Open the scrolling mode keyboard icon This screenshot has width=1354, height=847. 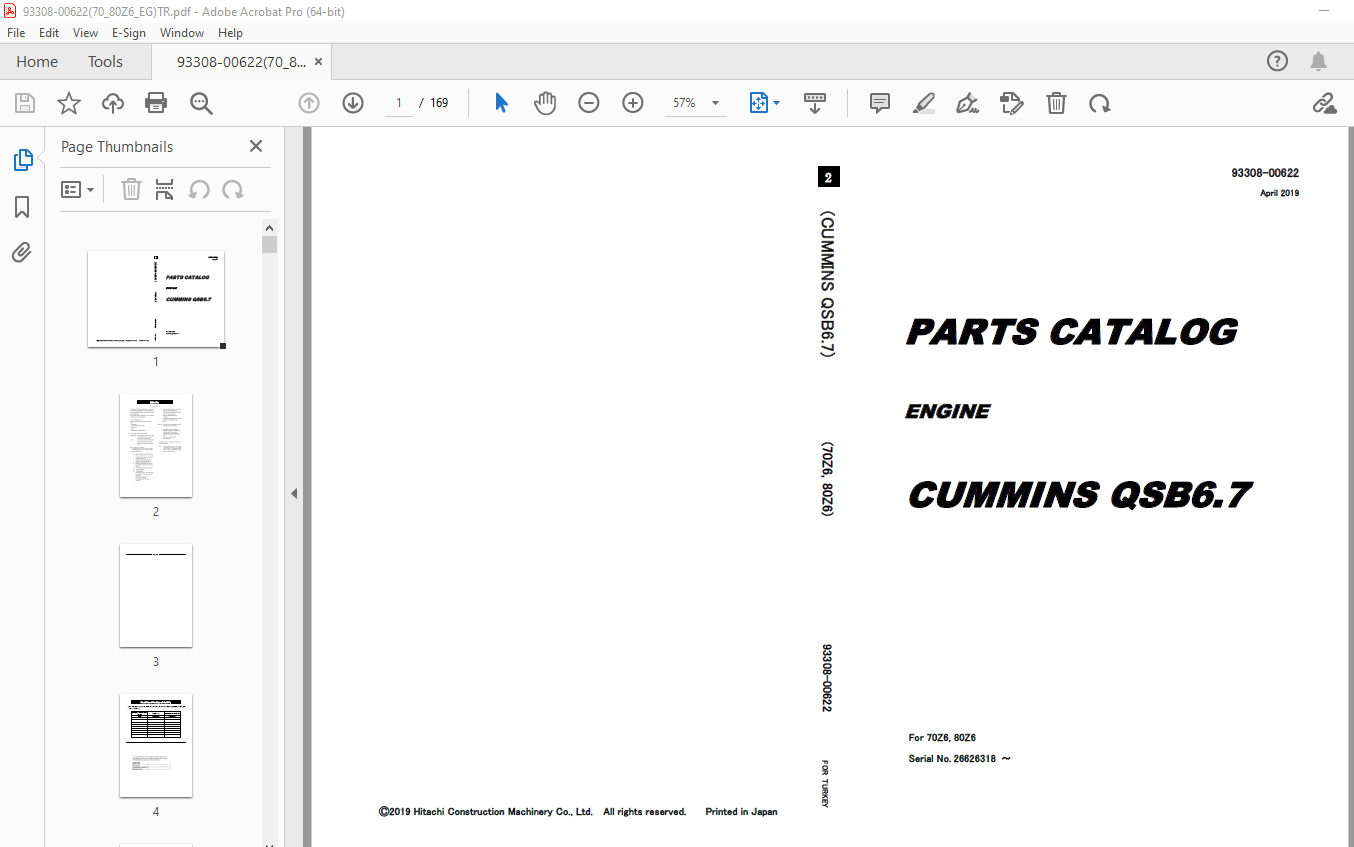click(815, 103)
